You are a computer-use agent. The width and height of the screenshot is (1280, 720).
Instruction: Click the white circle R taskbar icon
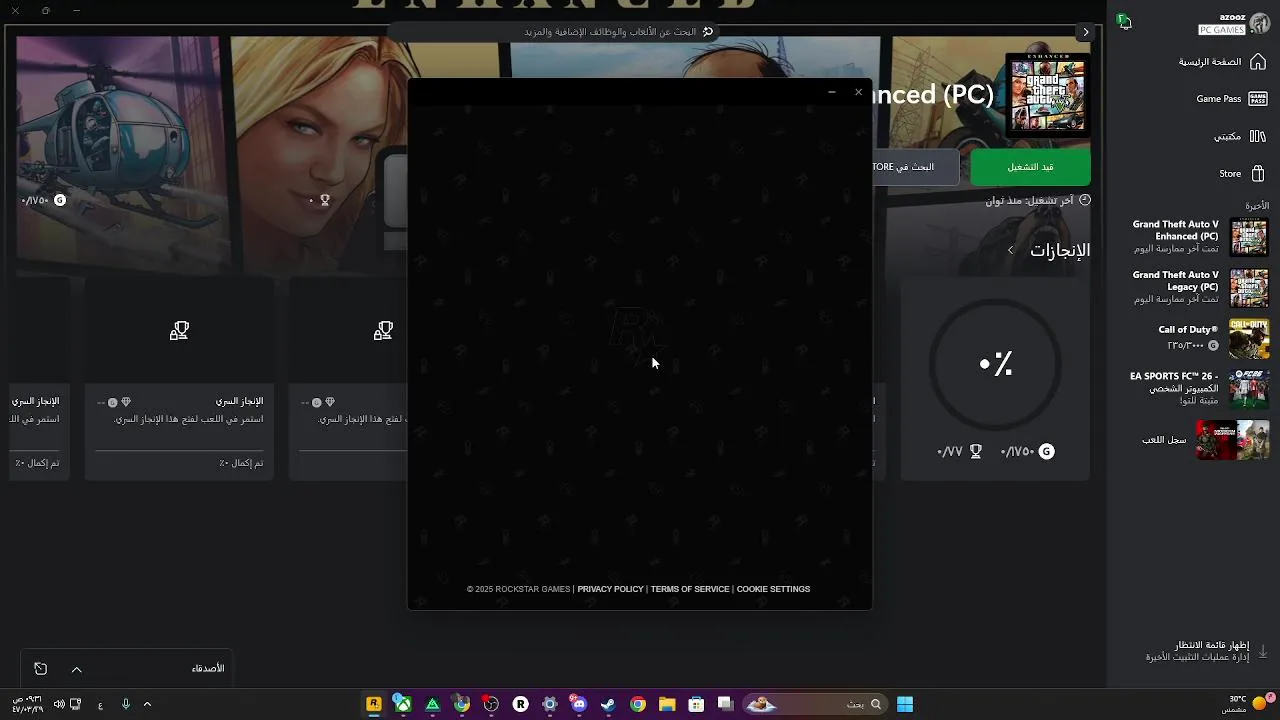click(x=520, y=704)
